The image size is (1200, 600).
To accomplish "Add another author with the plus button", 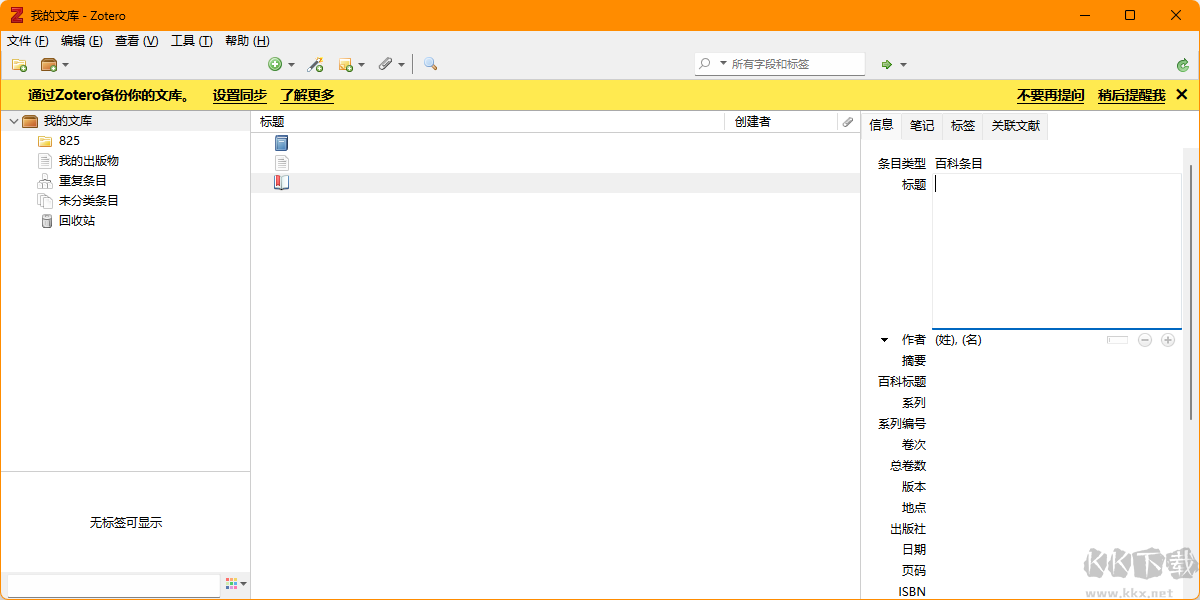I will [x=1167, y=339].
